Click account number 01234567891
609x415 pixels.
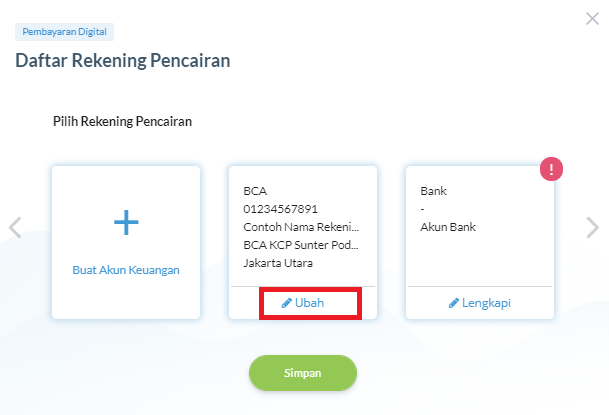(x=280, y=209)
